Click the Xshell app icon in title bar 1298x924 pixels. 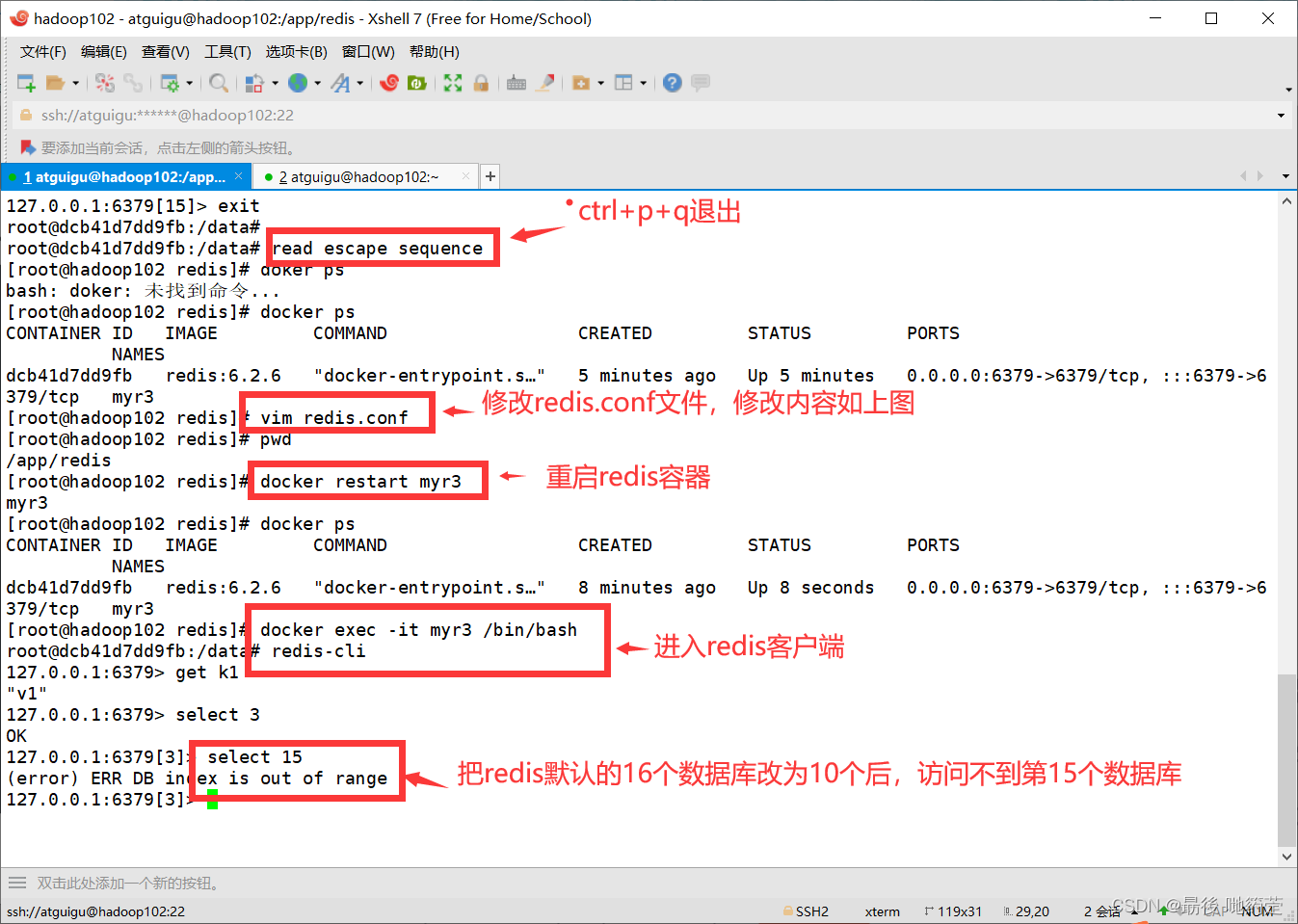(x=18, y=18)
